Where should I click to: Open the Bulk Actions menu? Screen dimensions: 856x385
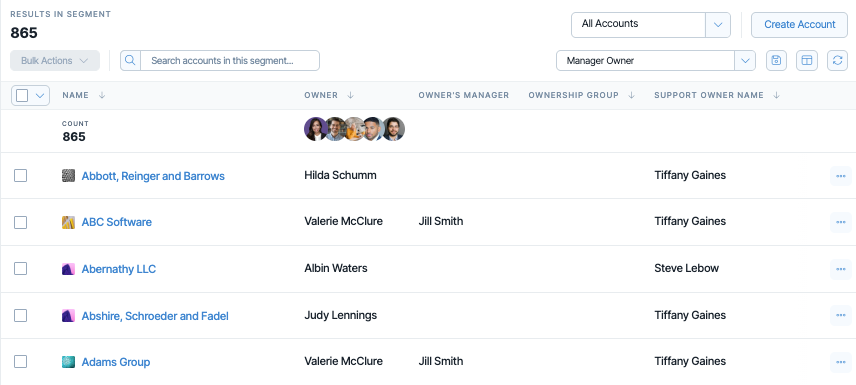coord(55,61)
